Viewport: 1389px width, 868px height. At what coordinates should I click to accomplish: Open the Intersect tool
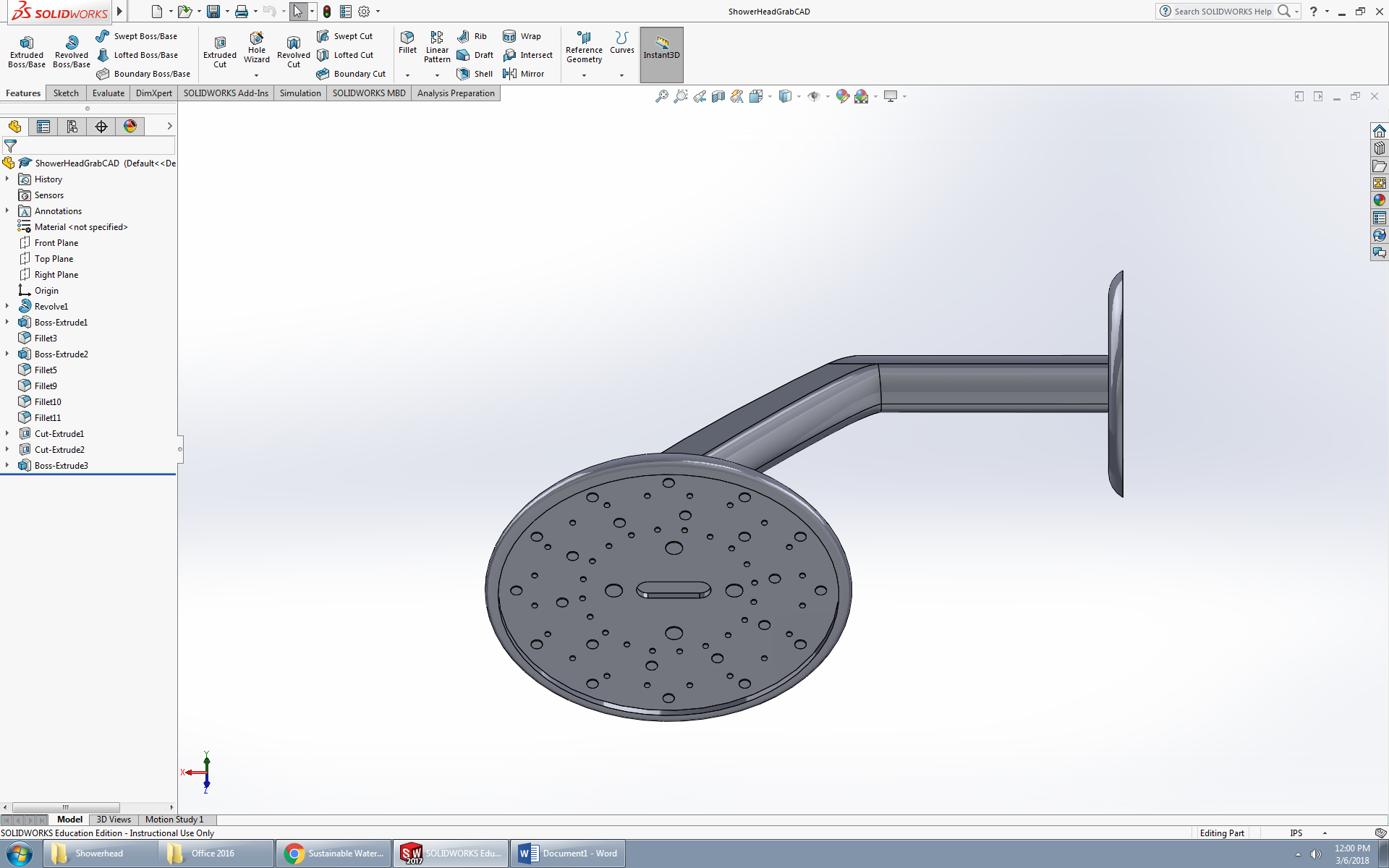point(527,55)
